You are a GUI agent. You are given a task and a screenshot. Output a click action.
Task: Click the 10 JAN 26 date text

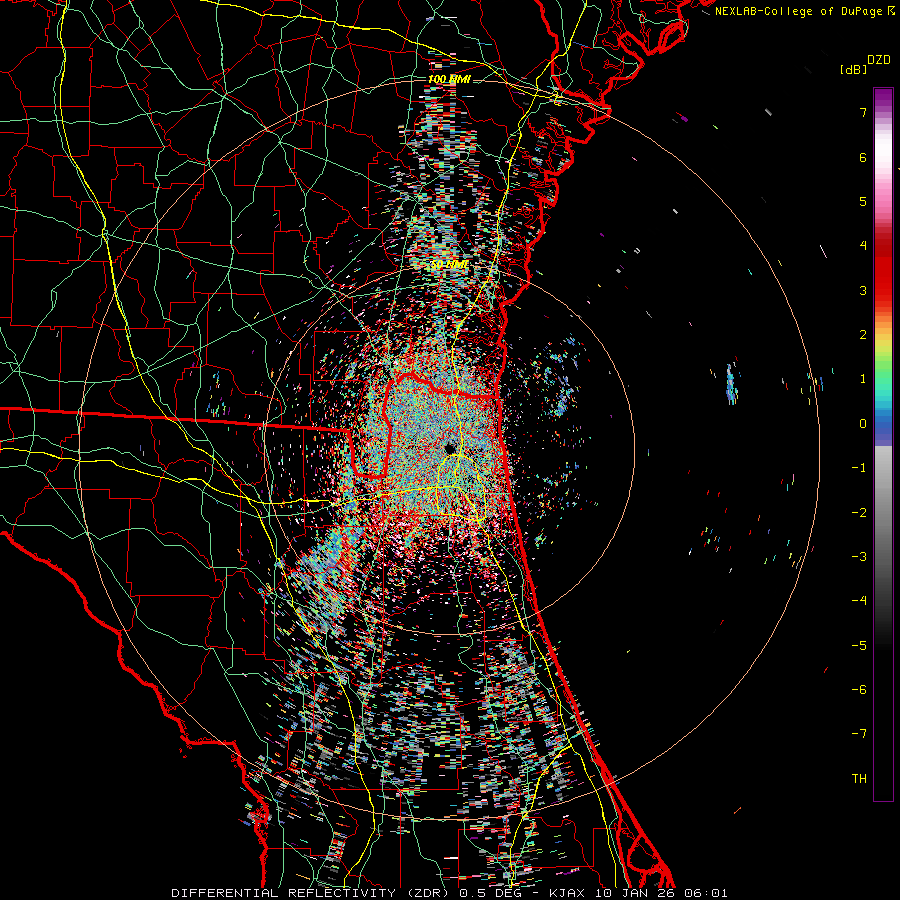point(634,893)
